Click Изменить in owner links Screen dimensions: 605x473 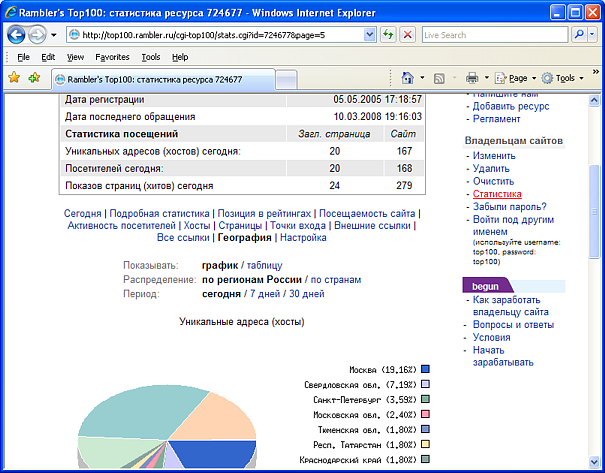tap(494, 156)
